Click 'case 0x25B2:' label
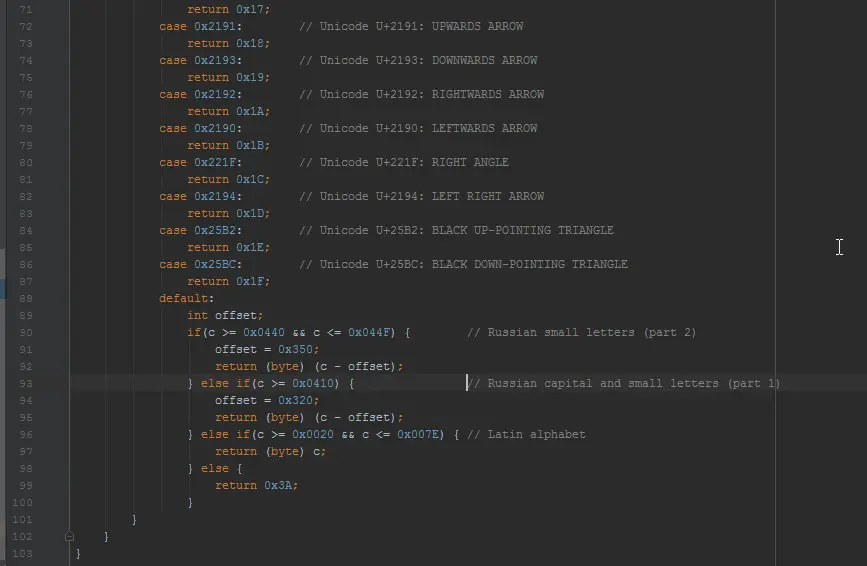This screenshot has height=566, width=867. tap(200, 230)
